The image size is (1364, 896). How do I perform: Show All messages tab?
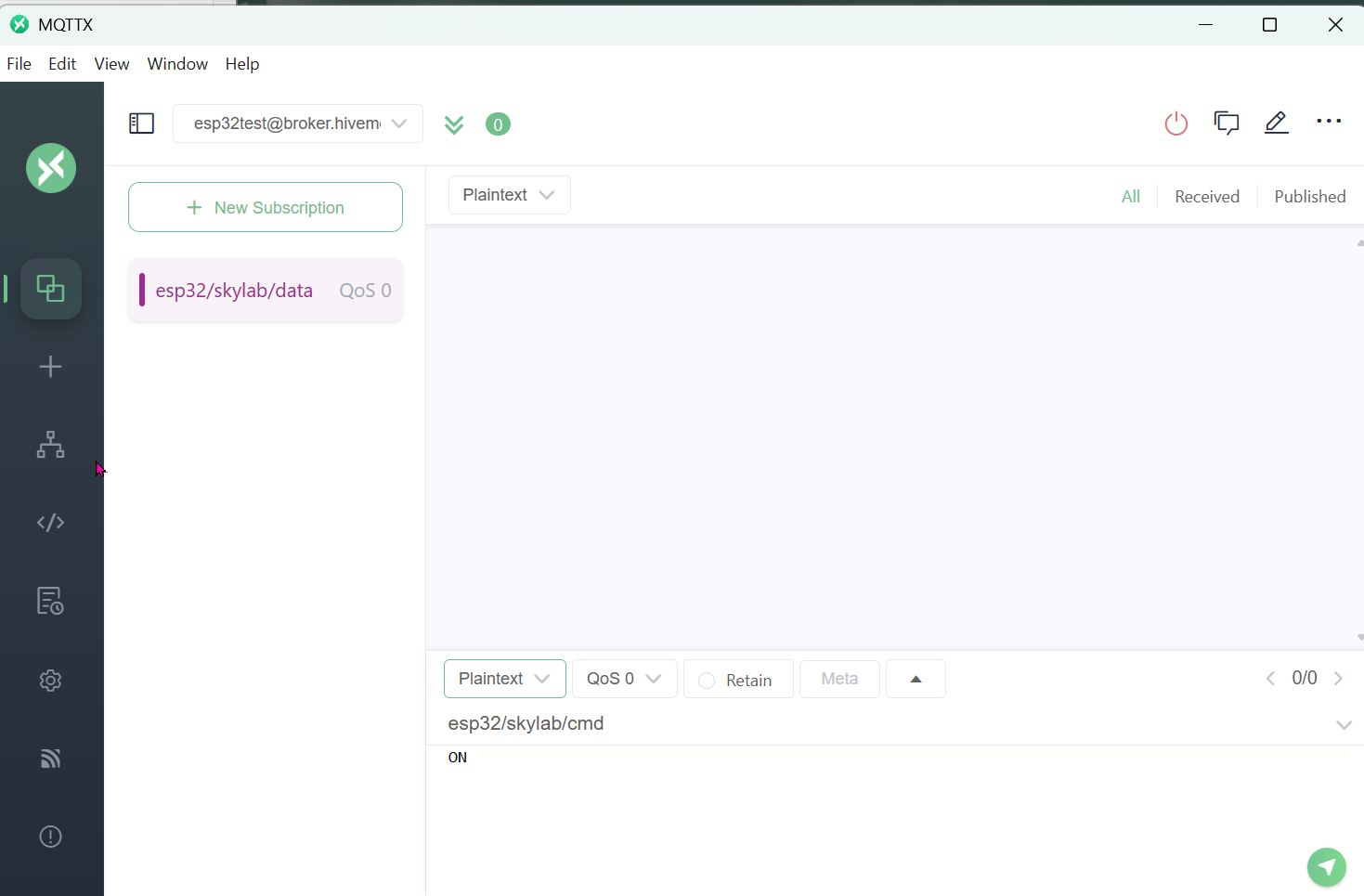point(1131,197)
